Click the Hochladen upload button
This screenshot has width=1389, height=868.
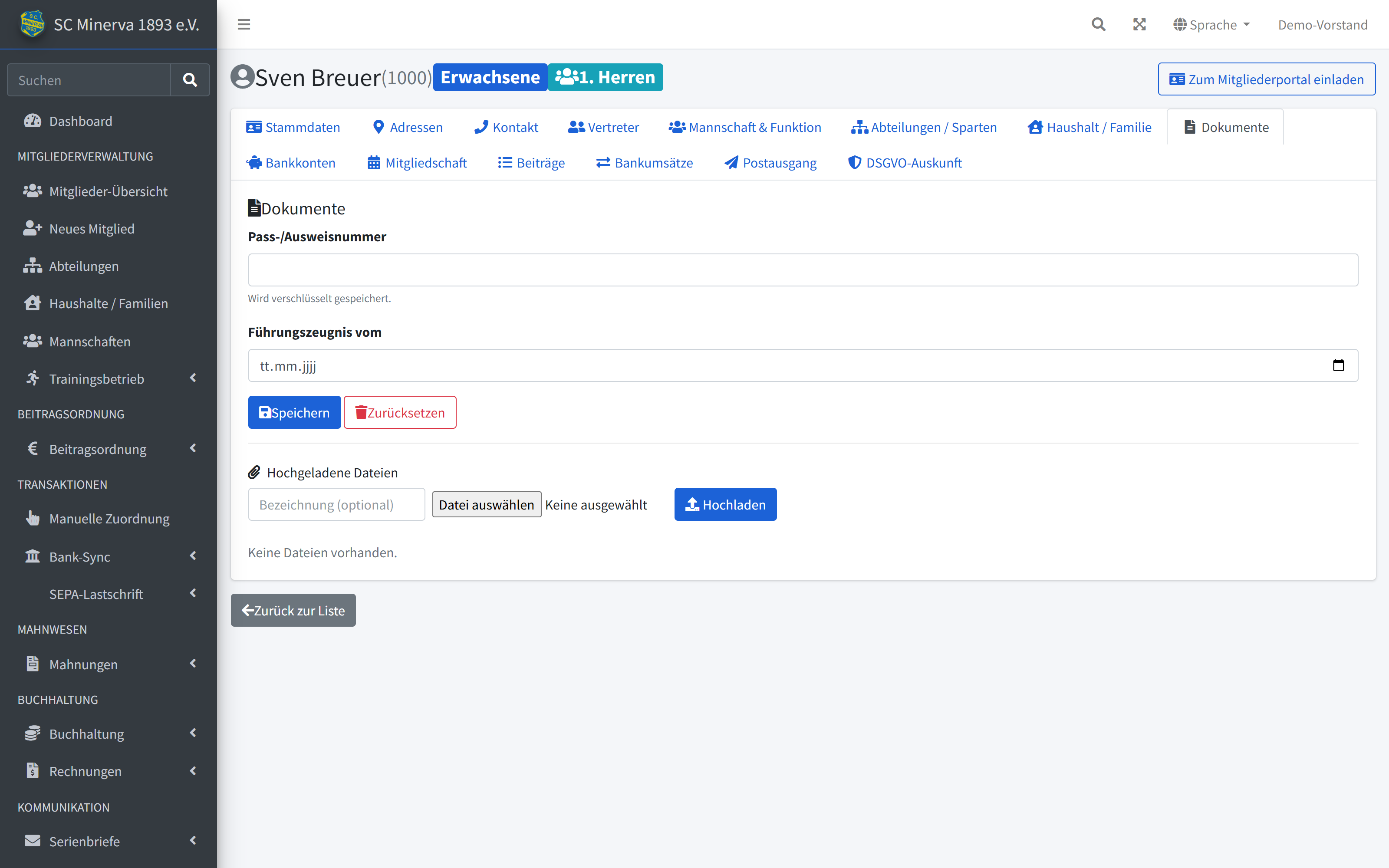coord(725,504)
